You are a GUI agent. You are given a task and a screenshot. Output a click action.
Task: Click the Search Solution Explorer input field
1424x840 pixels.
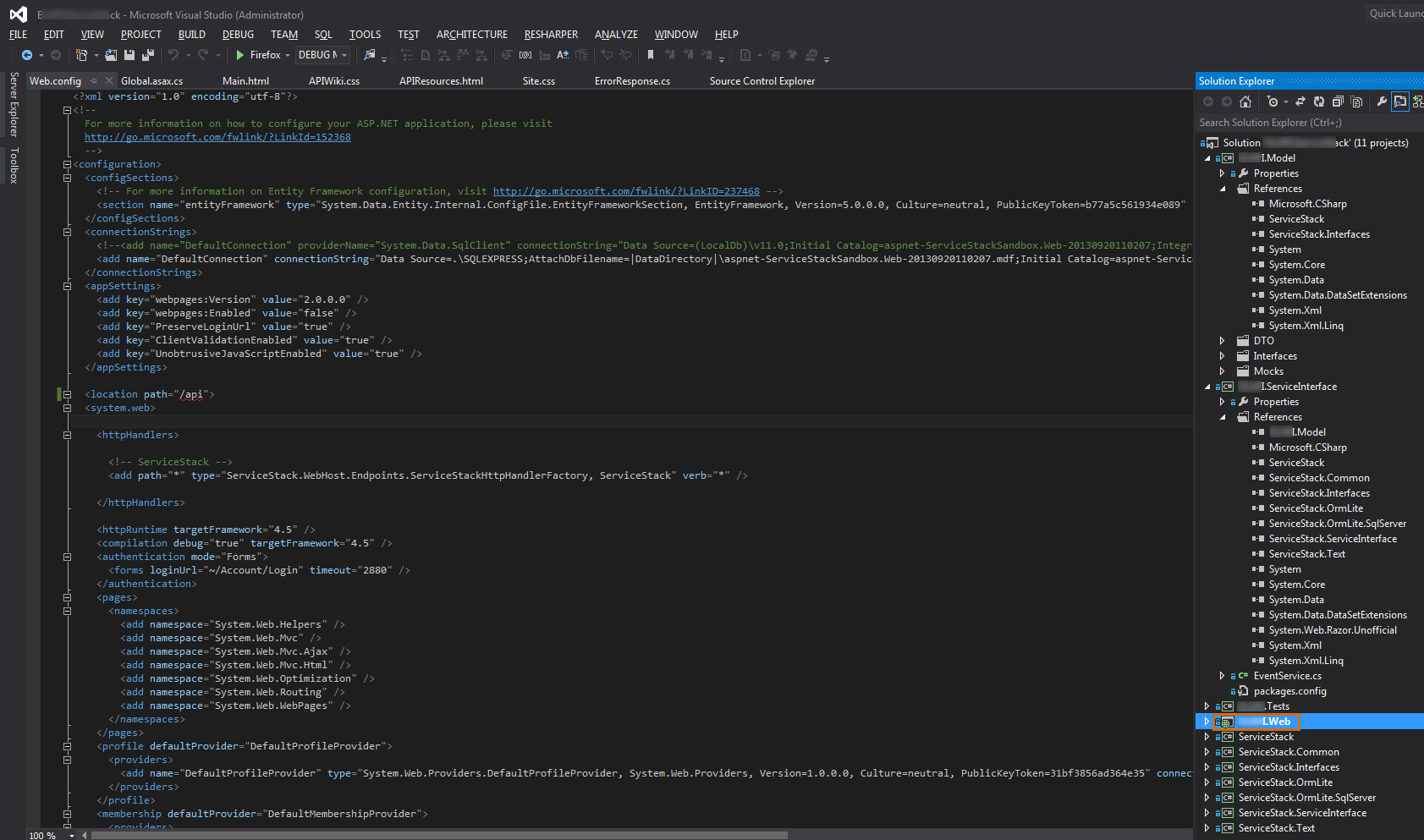(1303, 123)
